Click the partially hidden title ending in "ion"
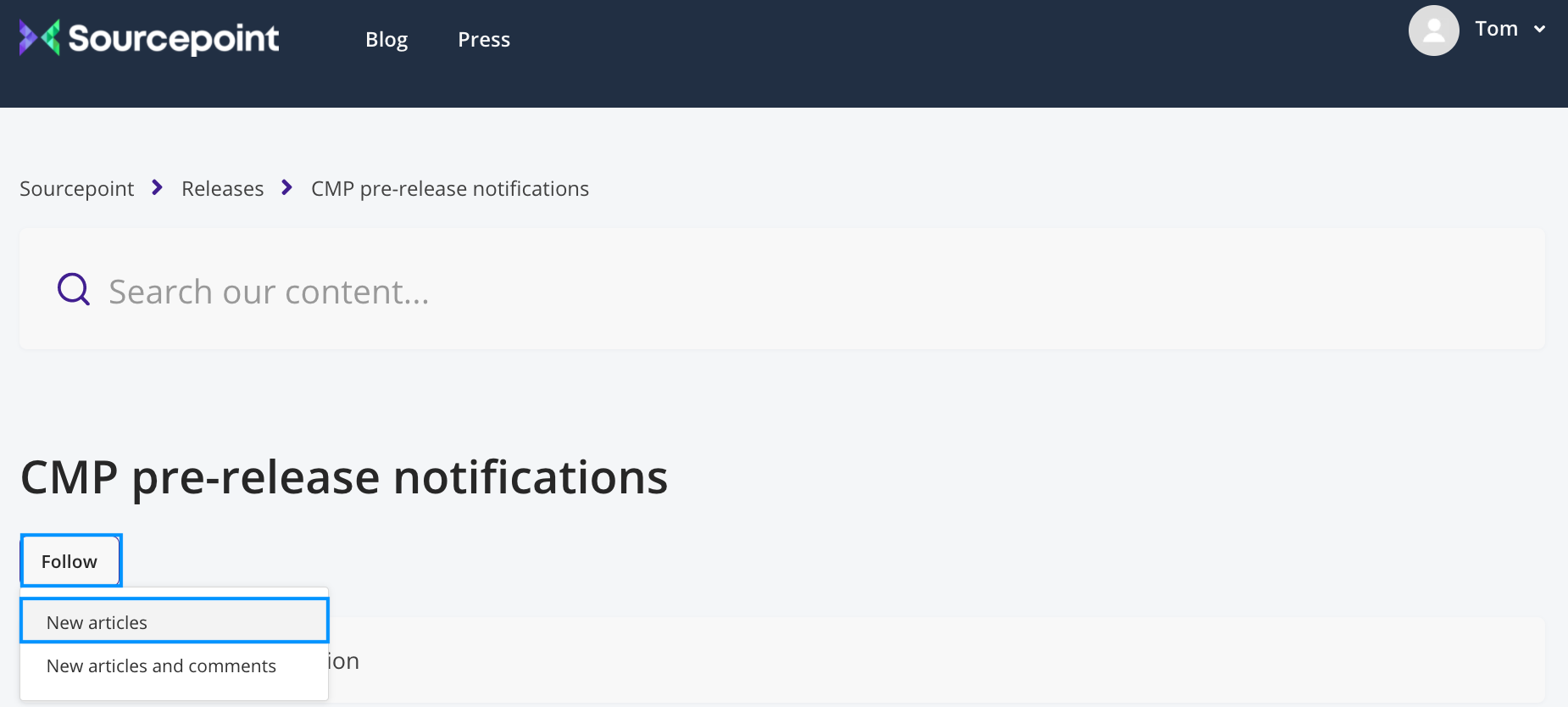 [344, 661]
